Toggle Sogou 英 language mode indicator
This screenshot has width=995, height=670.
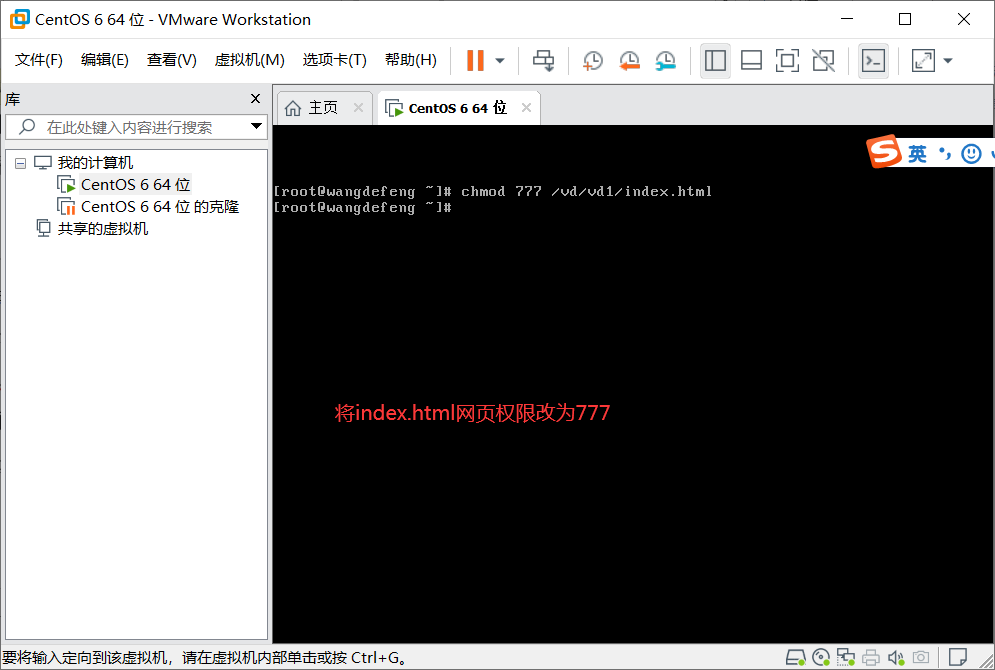(917, 154)
